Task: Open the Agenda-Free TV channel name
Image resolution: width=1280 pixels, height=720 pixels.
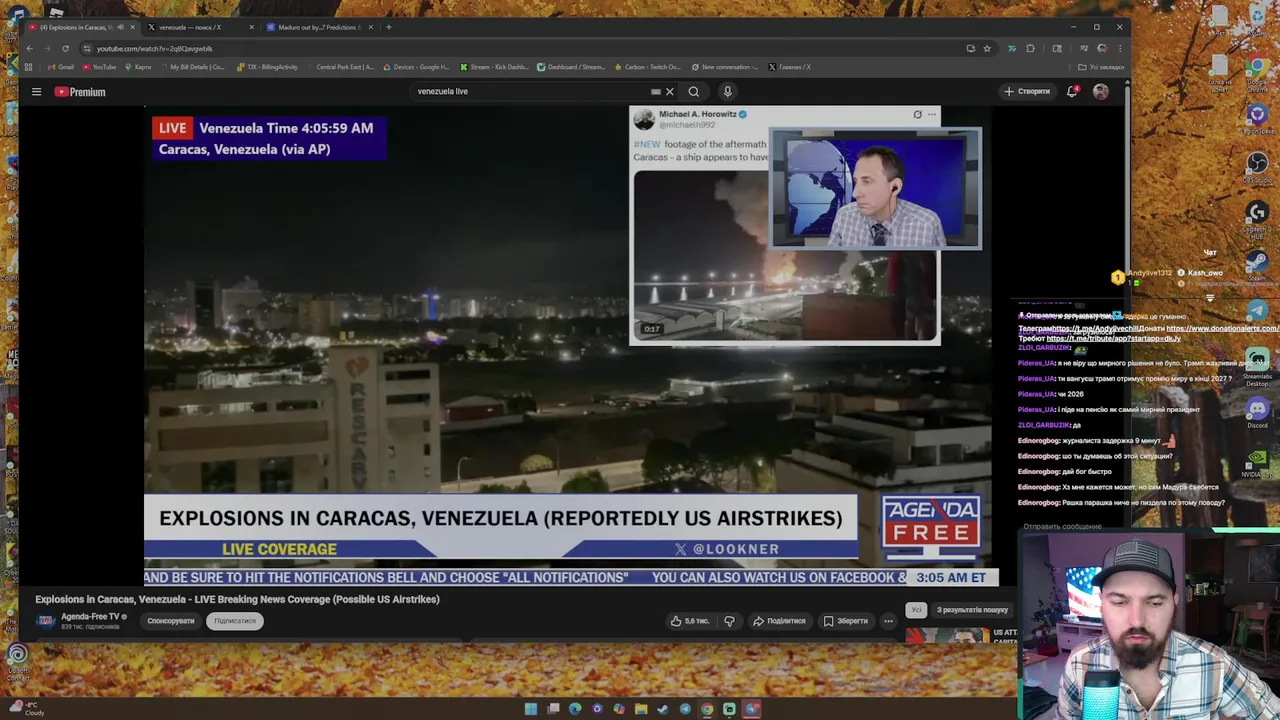Action: click(x=90, y=617)
